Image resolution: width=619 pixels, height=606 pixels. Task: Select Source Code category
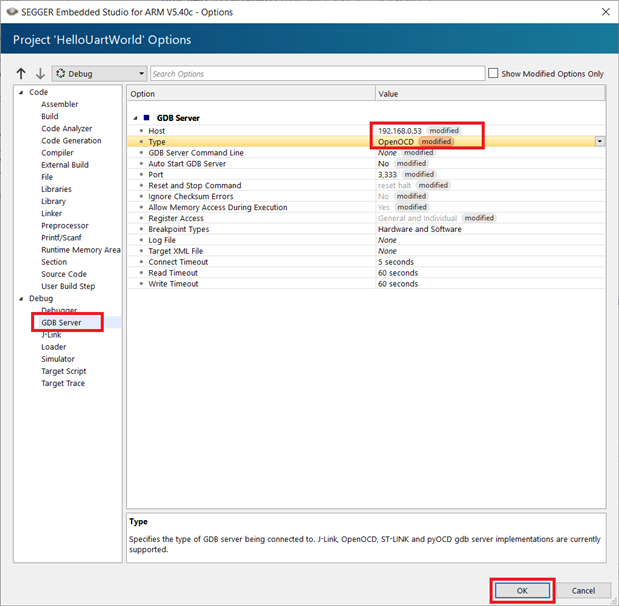(x=64, y=274)
